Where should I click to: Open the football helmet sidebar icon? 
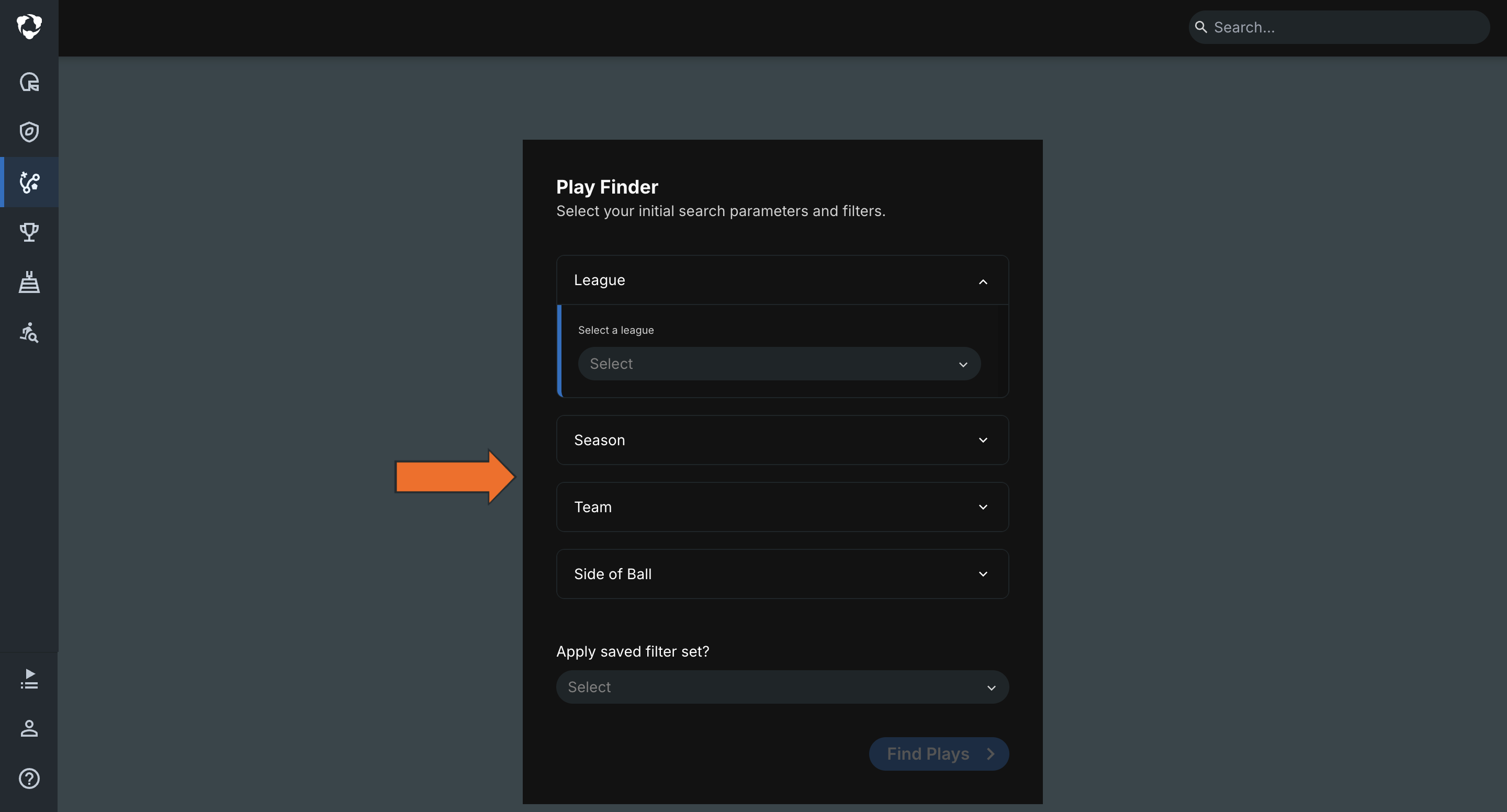coord(29,82)
